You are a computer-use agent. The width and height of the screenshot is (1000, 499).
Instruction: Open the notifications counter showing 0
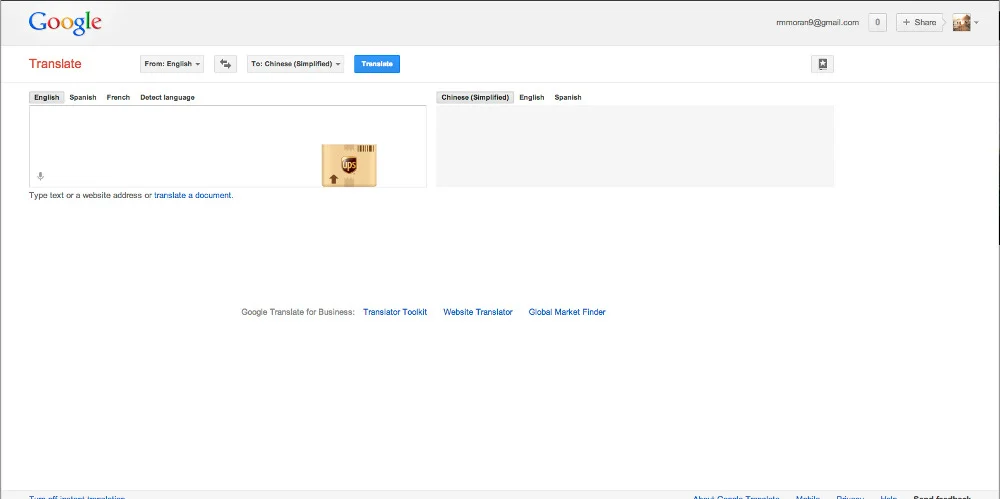point(878,22)
